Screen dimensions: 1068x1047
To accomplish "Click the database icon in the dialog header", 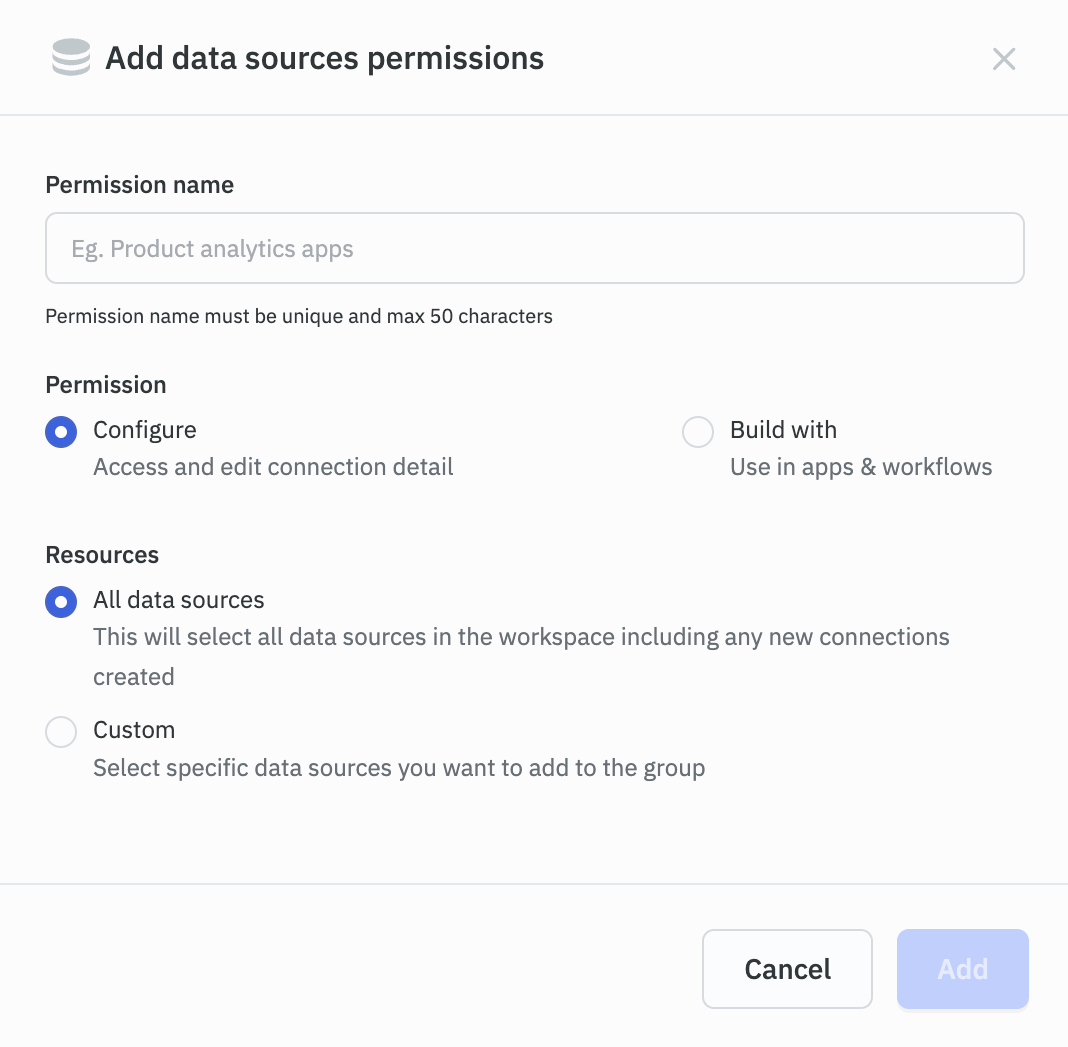I will [70, 57].
